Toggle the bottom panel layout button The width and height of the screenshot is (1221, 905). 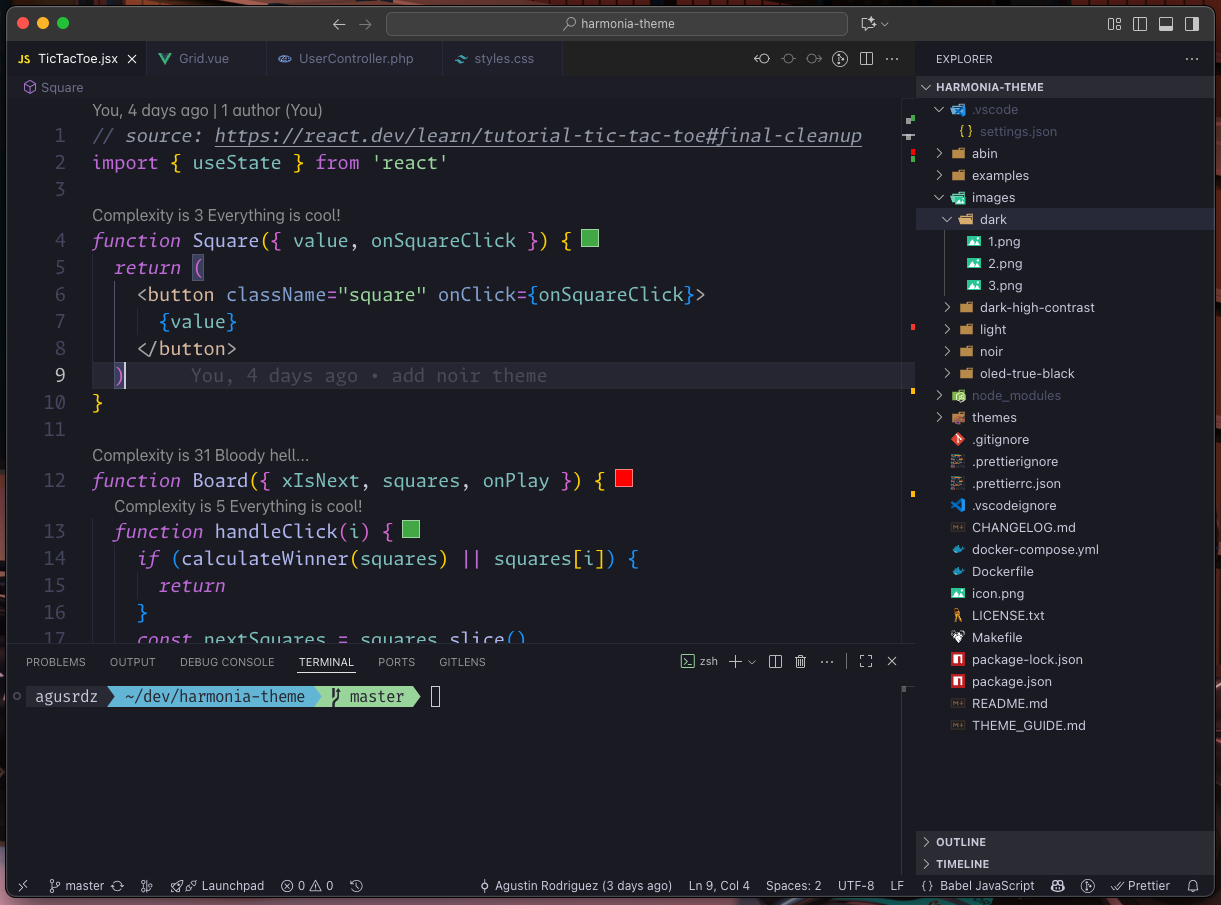coord(1166,23)
